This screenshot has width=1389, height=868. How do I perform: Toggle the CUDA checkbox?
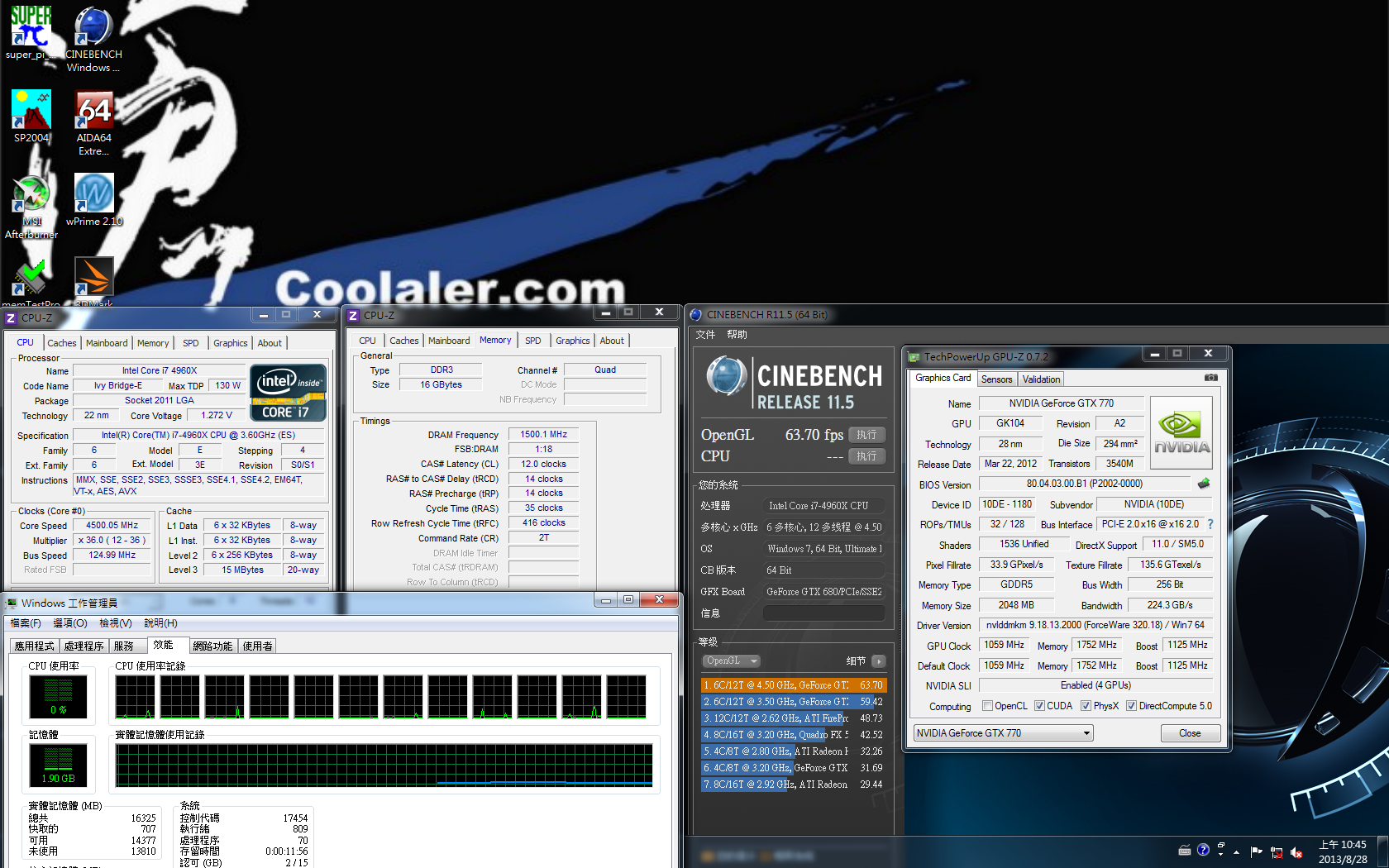pos(1039,706)
